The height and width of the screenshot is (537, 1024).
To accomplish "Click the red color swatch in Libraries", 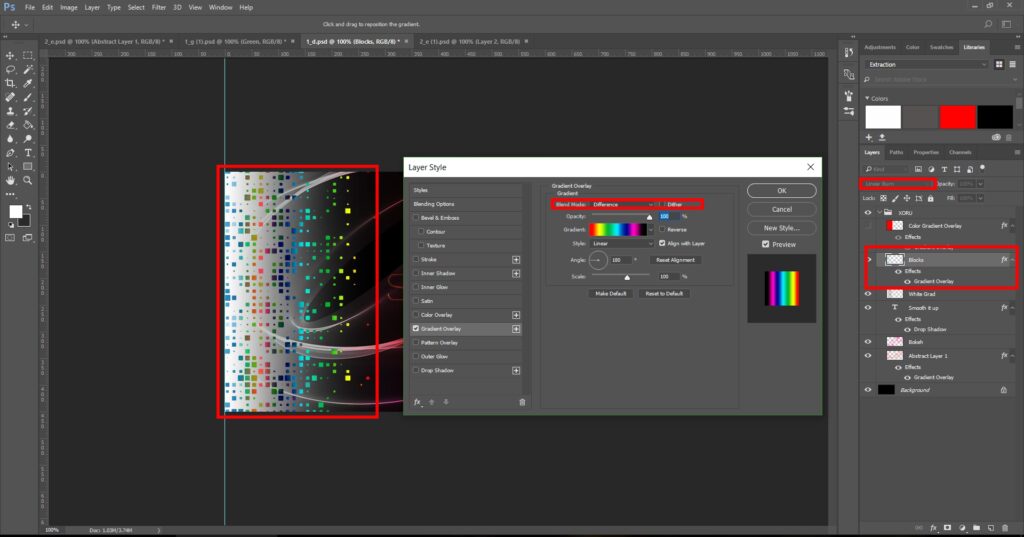I will (957, 117).
